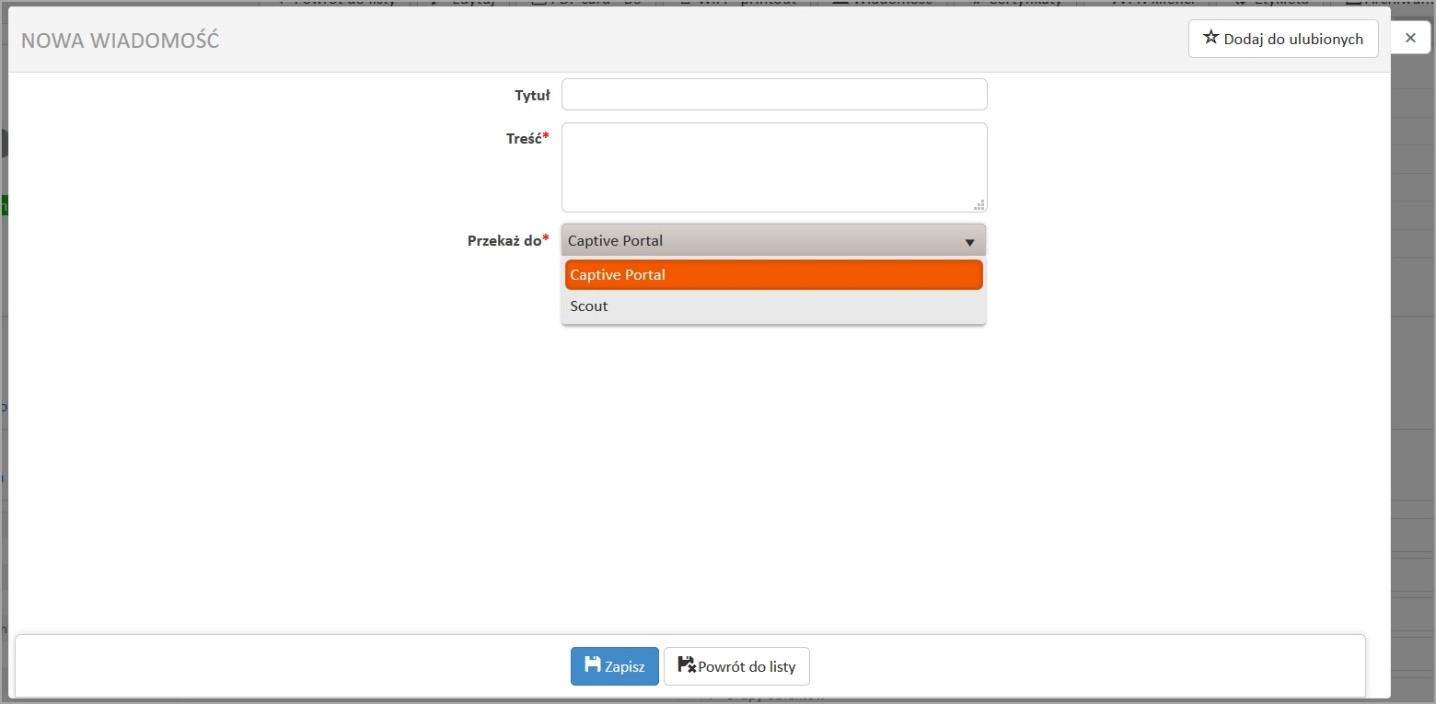Close the Nowa Wiadomość dialog
The width and height of the screenshot is (1436, 704).
click(x=1410, y=37)
